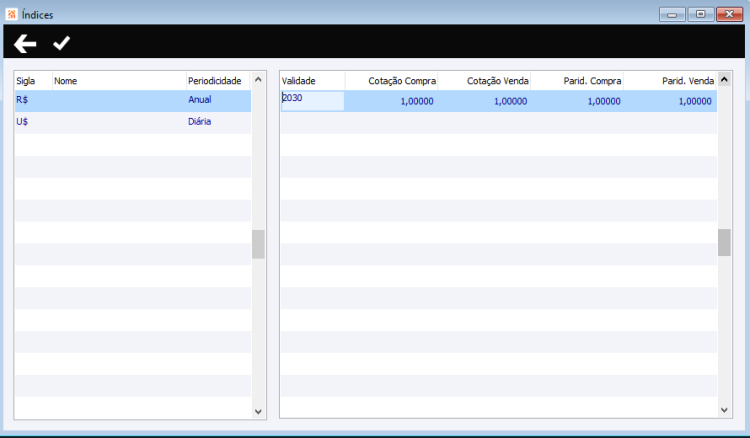The width and height of the screenshot is (750, 438).
Task: Click the Anual periodicity cell
Action: coord(200,99)
